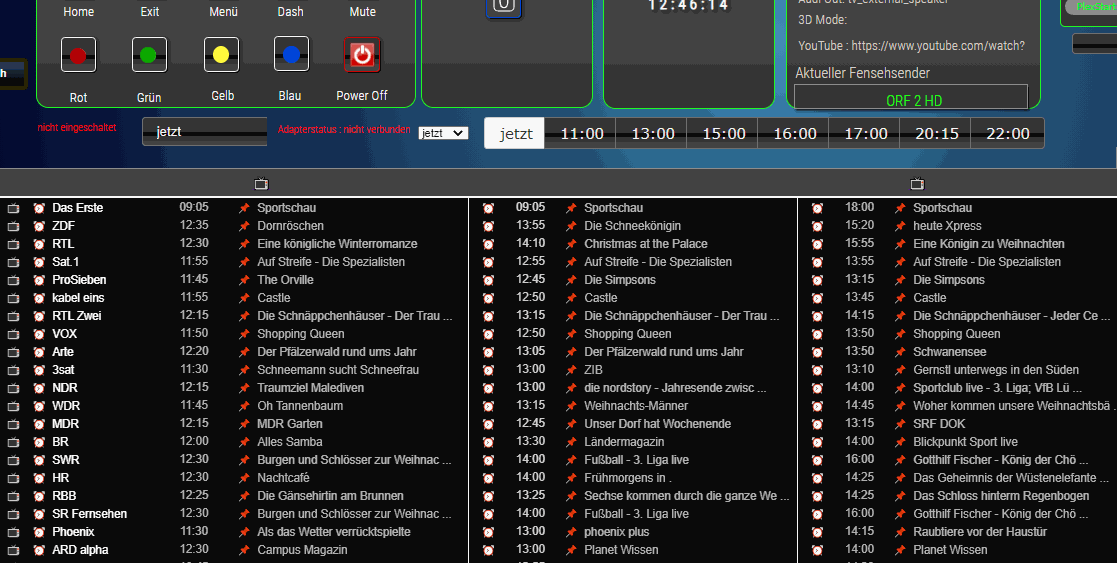Screen dimensions: 1117x563
Task: Switch program guide to 13:00
Action: pos(653,133)
